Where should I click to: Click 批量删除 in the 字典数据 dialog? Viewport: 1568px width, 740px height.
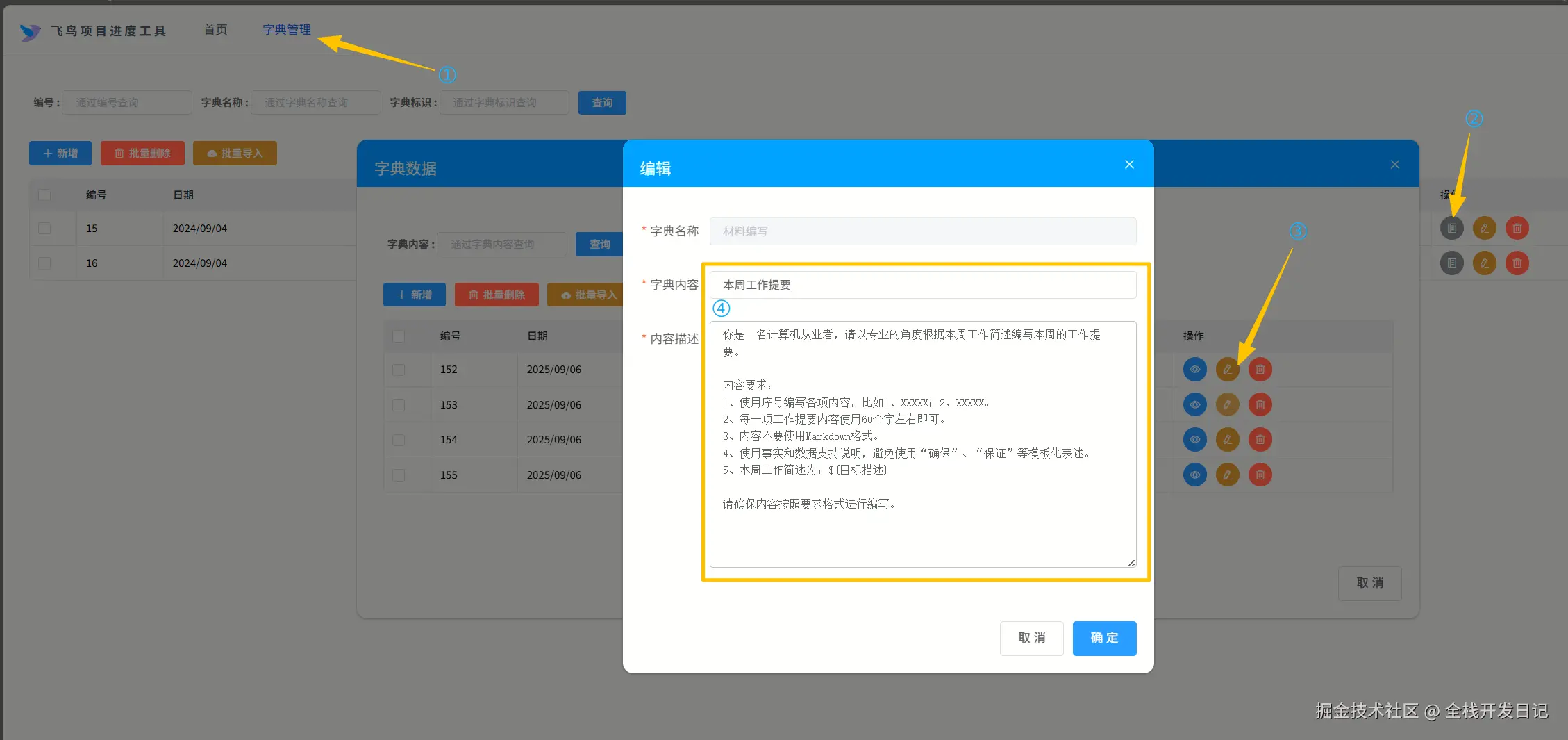[x=497, y=295]
